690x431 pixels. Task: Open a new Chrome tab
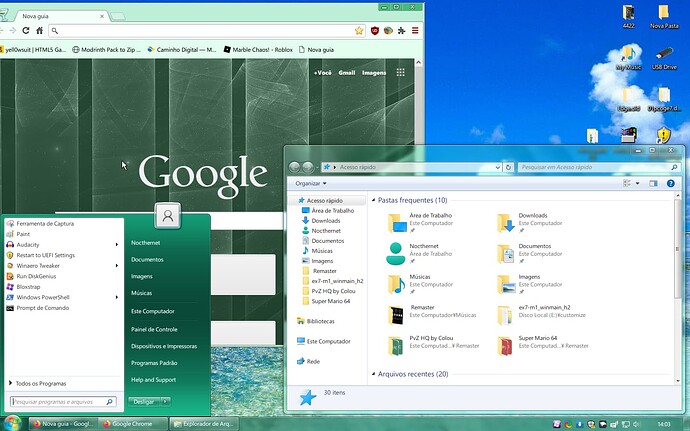click(x=117, y=17)
